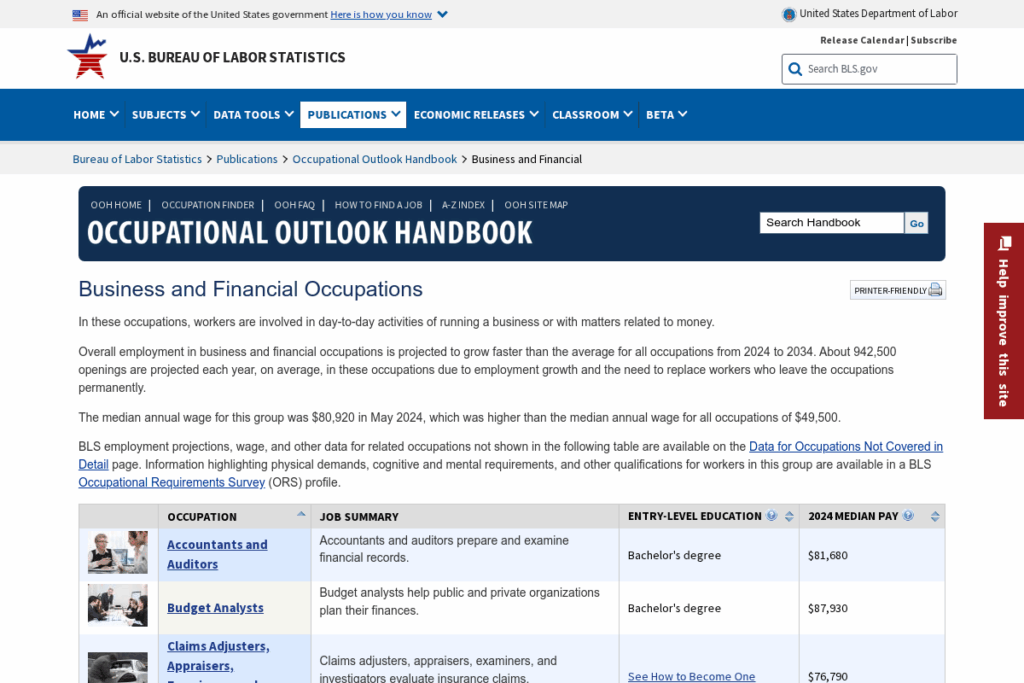Click the magnifier icon in BLS search
Screen dimensions: 1024x683
point(795,69)
